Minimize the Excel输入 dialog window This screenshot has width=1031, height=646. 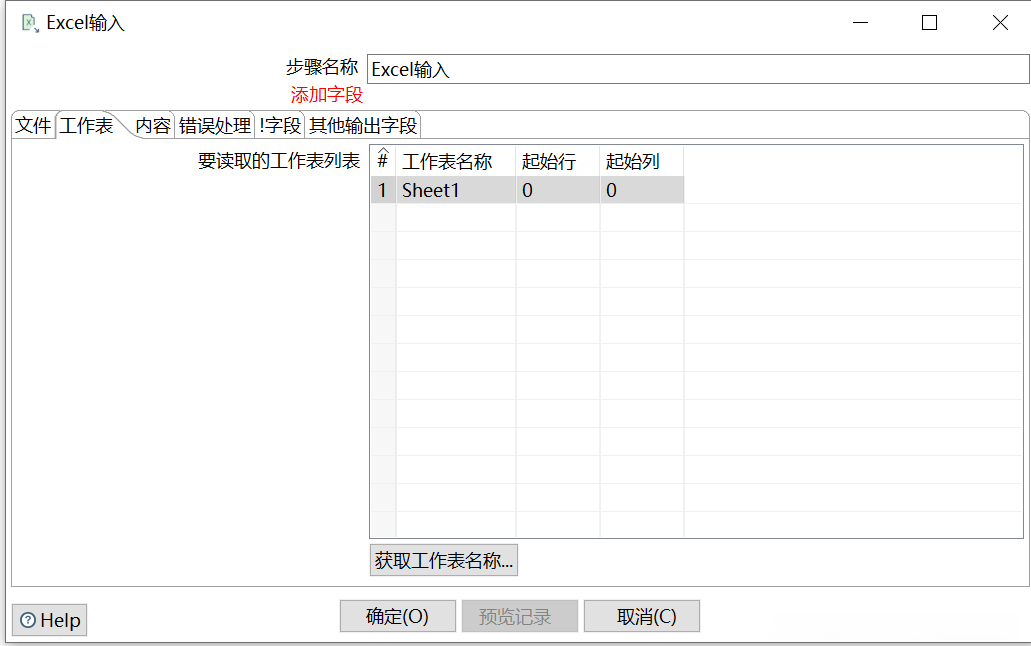pyautogui.click(x=861, y=23)
